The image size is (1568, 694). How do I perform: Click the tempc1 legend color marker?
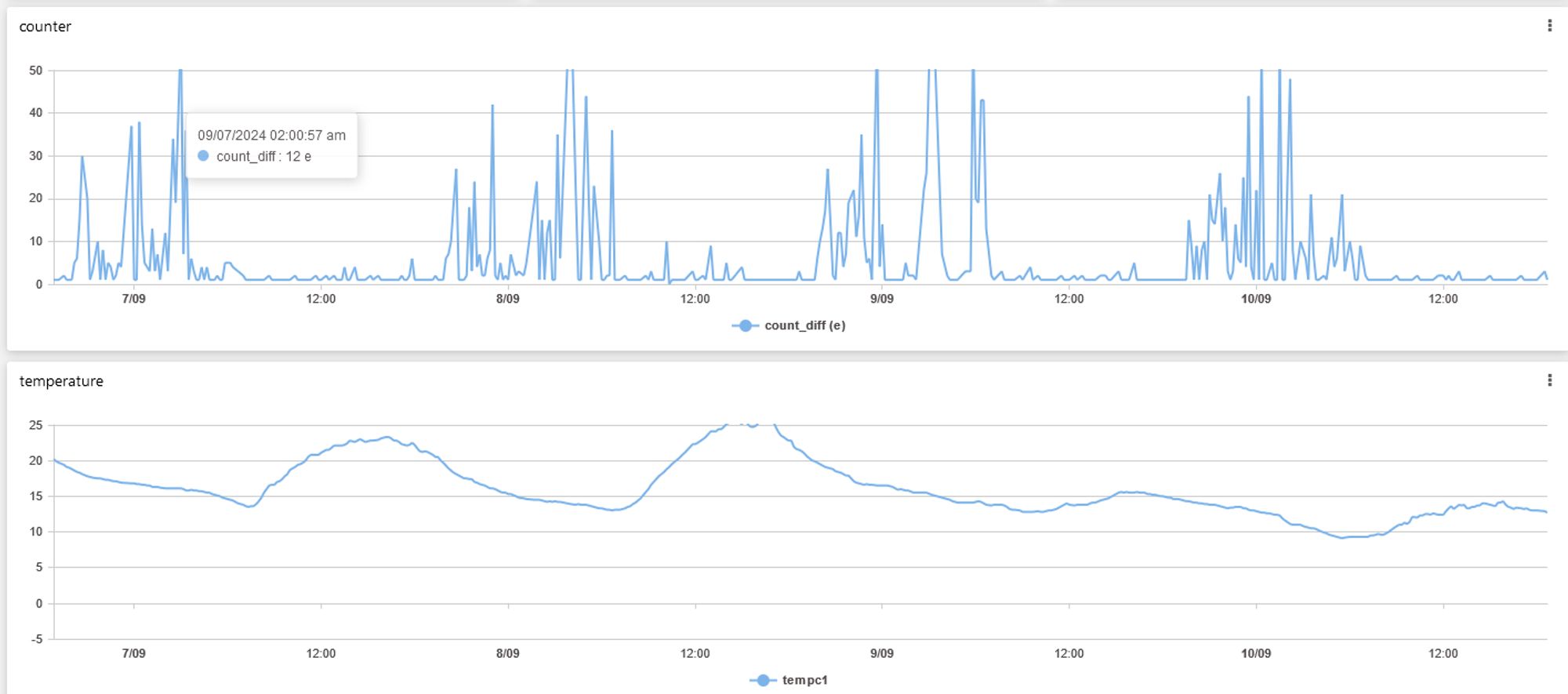(x=763, y=680)
